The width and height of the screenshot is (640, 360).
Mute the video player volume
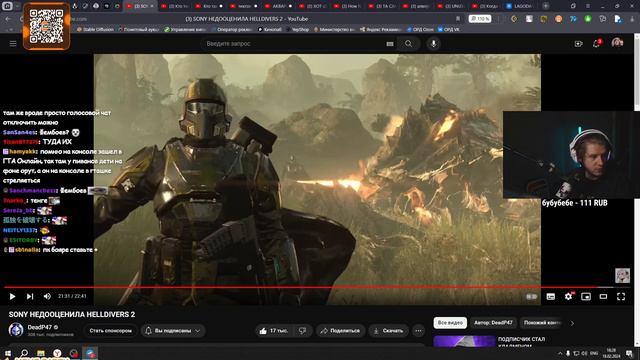click(x=47, y=296)
